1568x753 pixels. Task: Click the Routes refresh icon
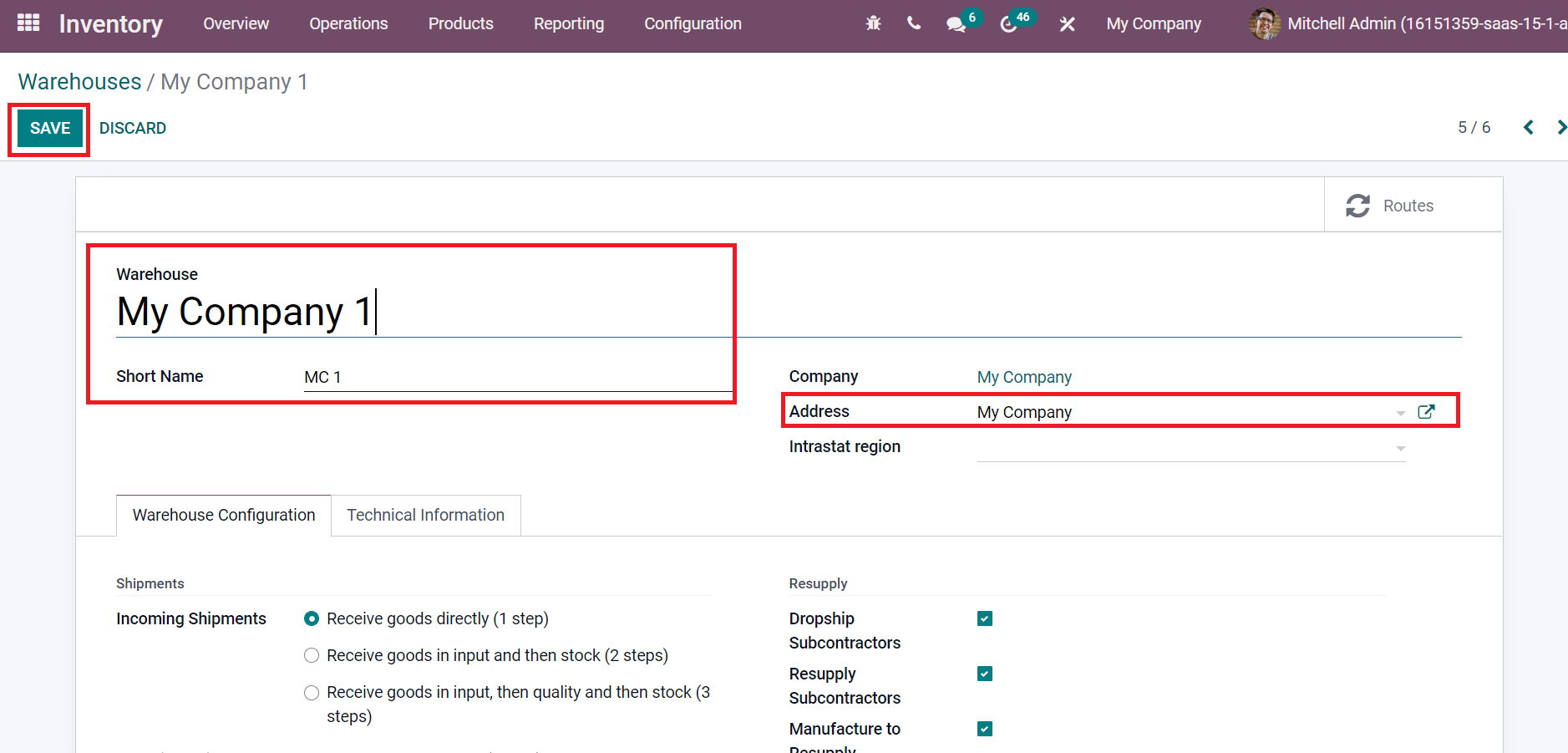point(1357,206)
